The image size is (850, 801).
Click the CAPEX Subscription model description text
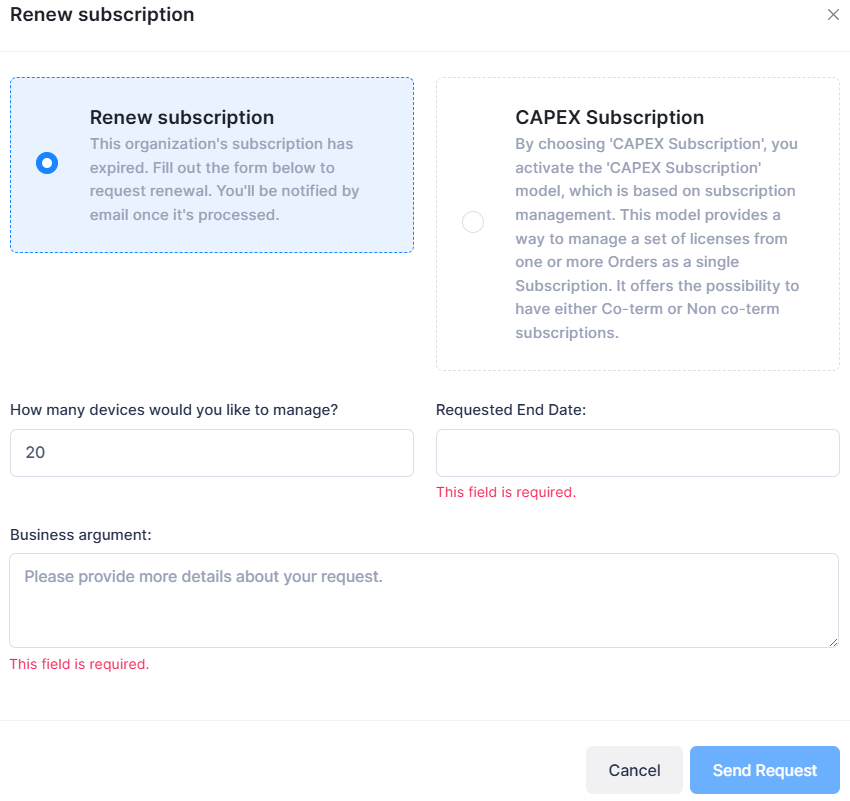point(657,238)
